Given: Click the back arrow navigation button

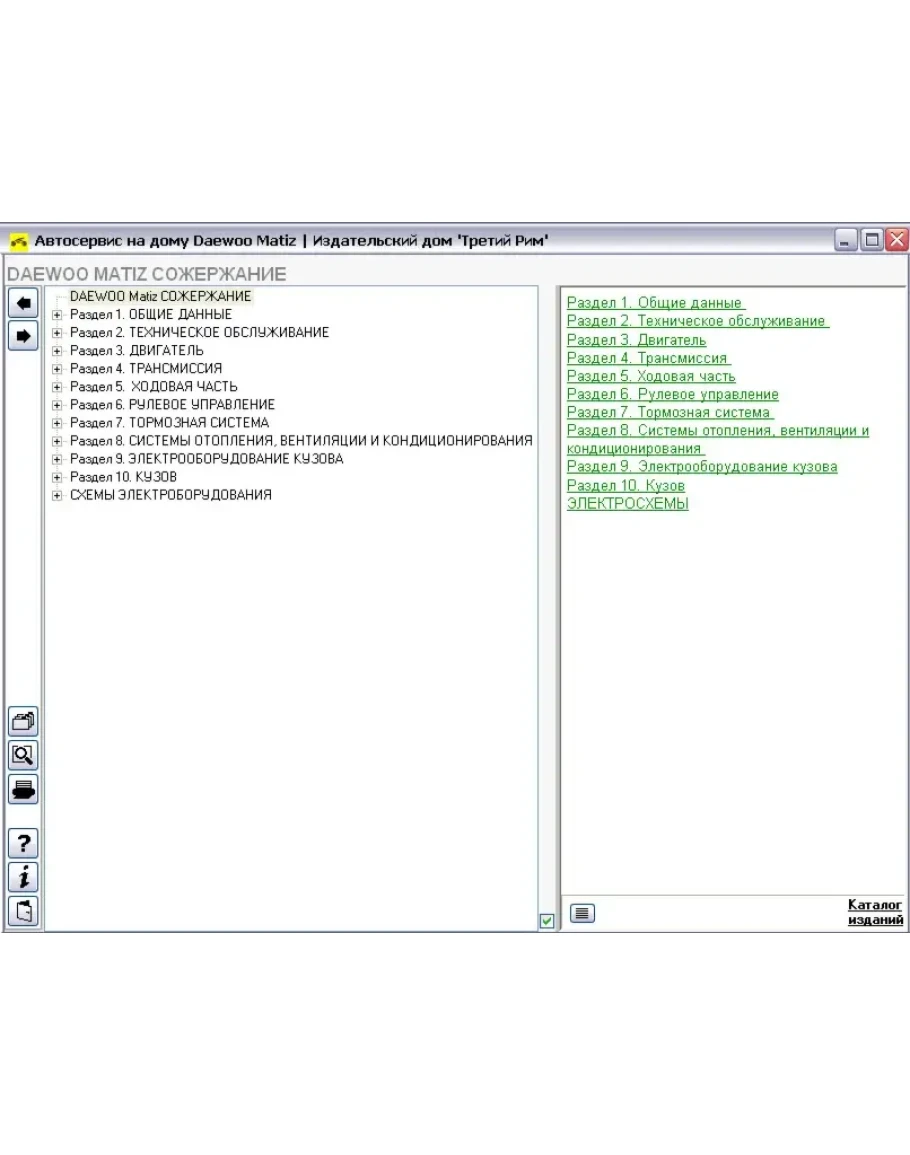Looking at the screenshot, I should pyautogui.click(x=23, y=302).
